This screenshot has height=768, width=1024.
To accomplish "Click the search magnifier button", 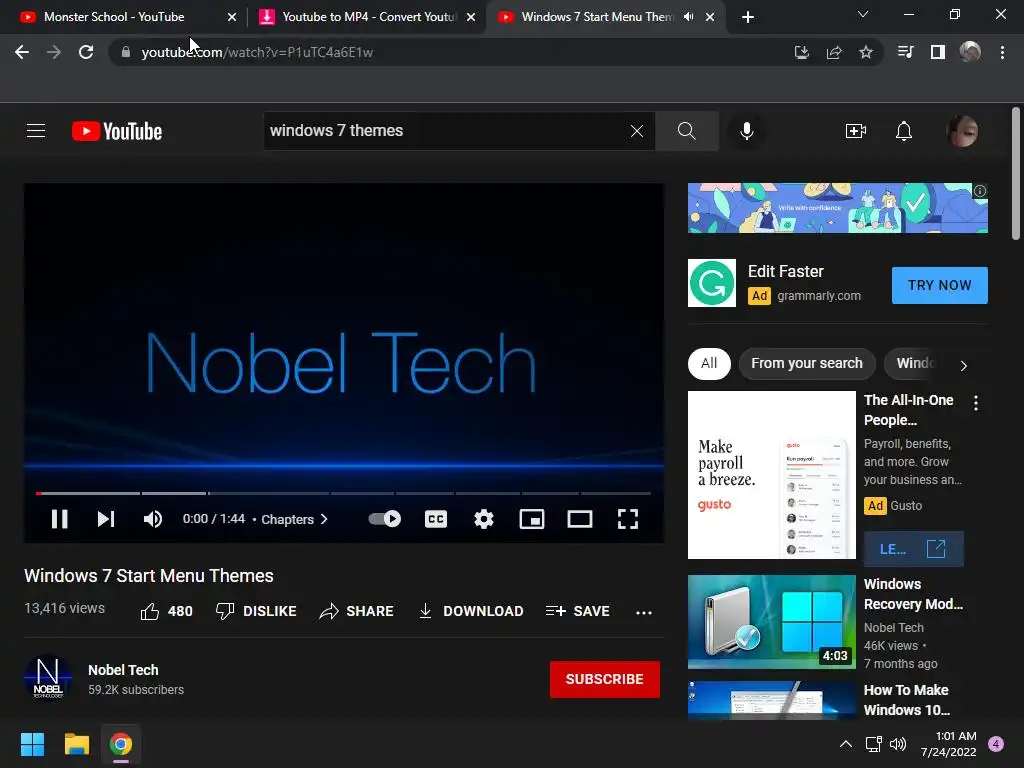I will pyautogui.click(x=686, y=131).
